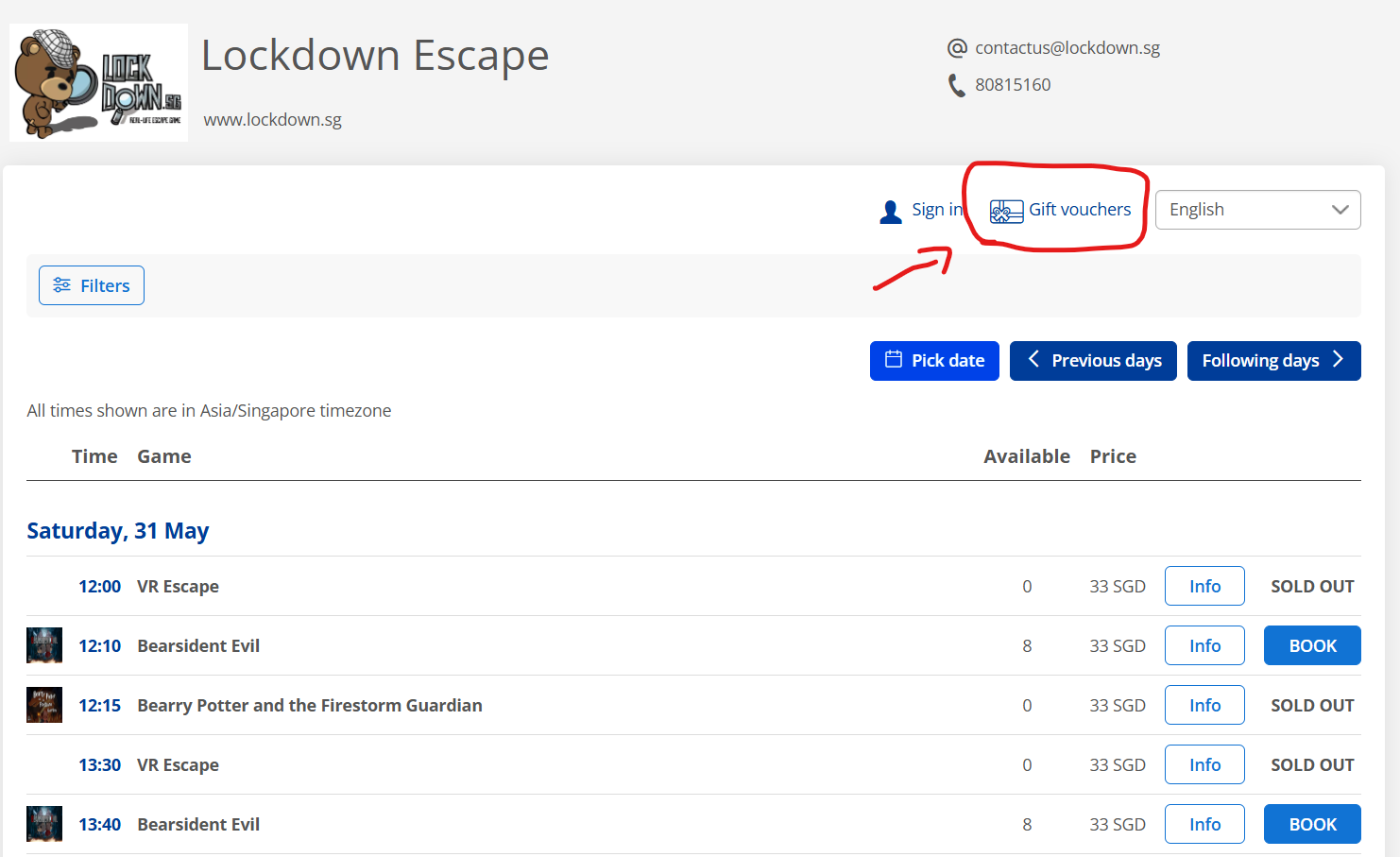Screen dimensions: 1400x857
Task: Open the Bearsident Evil 13:40 thumbnail
Action: click(x=44, y=824)
